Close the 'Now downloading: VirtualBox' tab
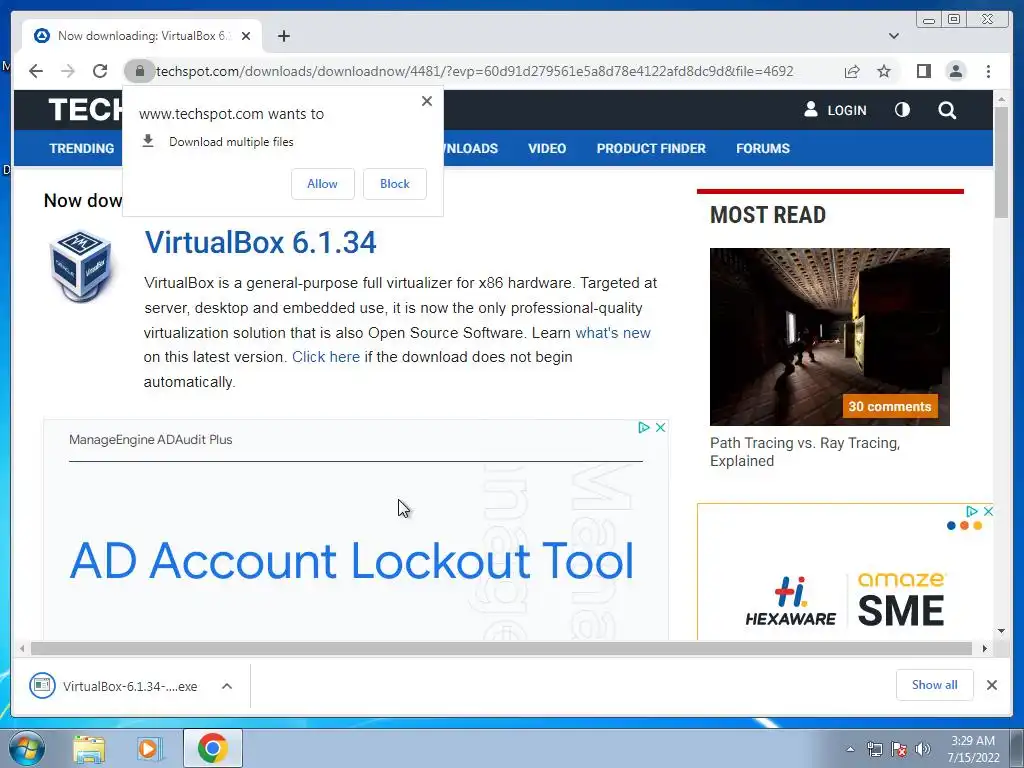 pos(246,36)
